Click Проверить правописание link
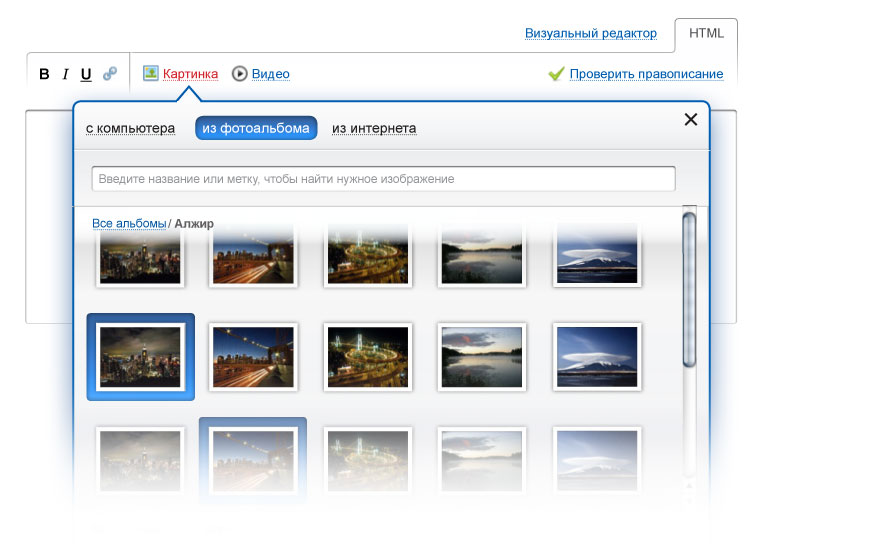The width and height of the screenshot is (871, 544). pos(646,74)
